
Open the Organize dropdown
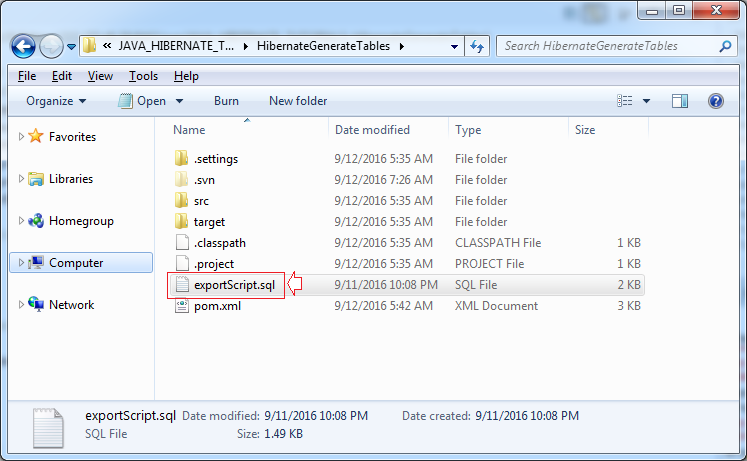point(56,101)
